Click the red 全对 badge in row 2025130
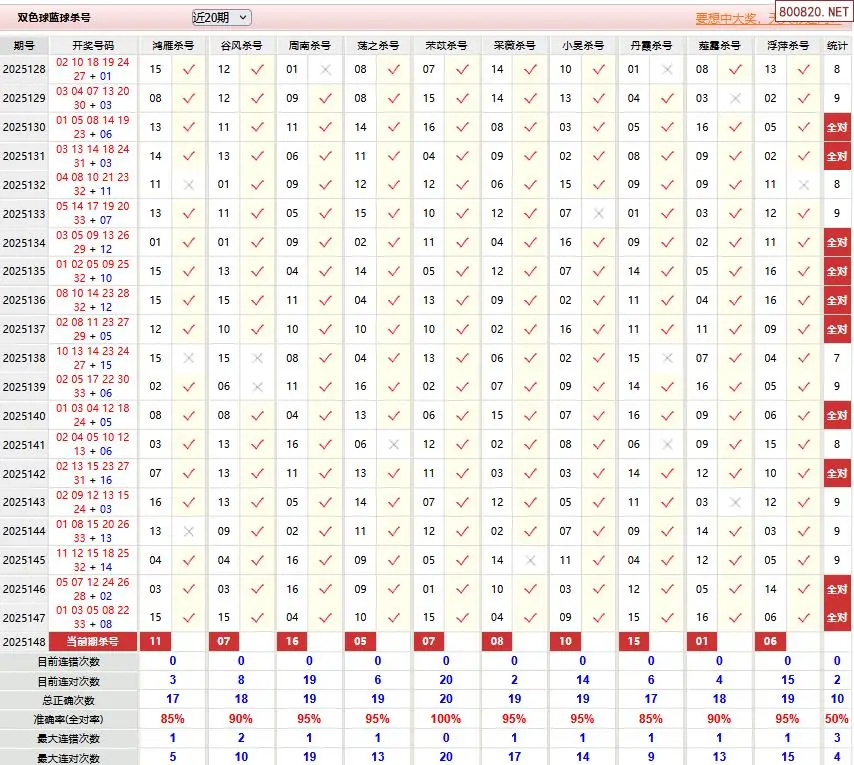The height and width of the screenshot is (765, 854). pyautogui.click(x=837, y=128)
